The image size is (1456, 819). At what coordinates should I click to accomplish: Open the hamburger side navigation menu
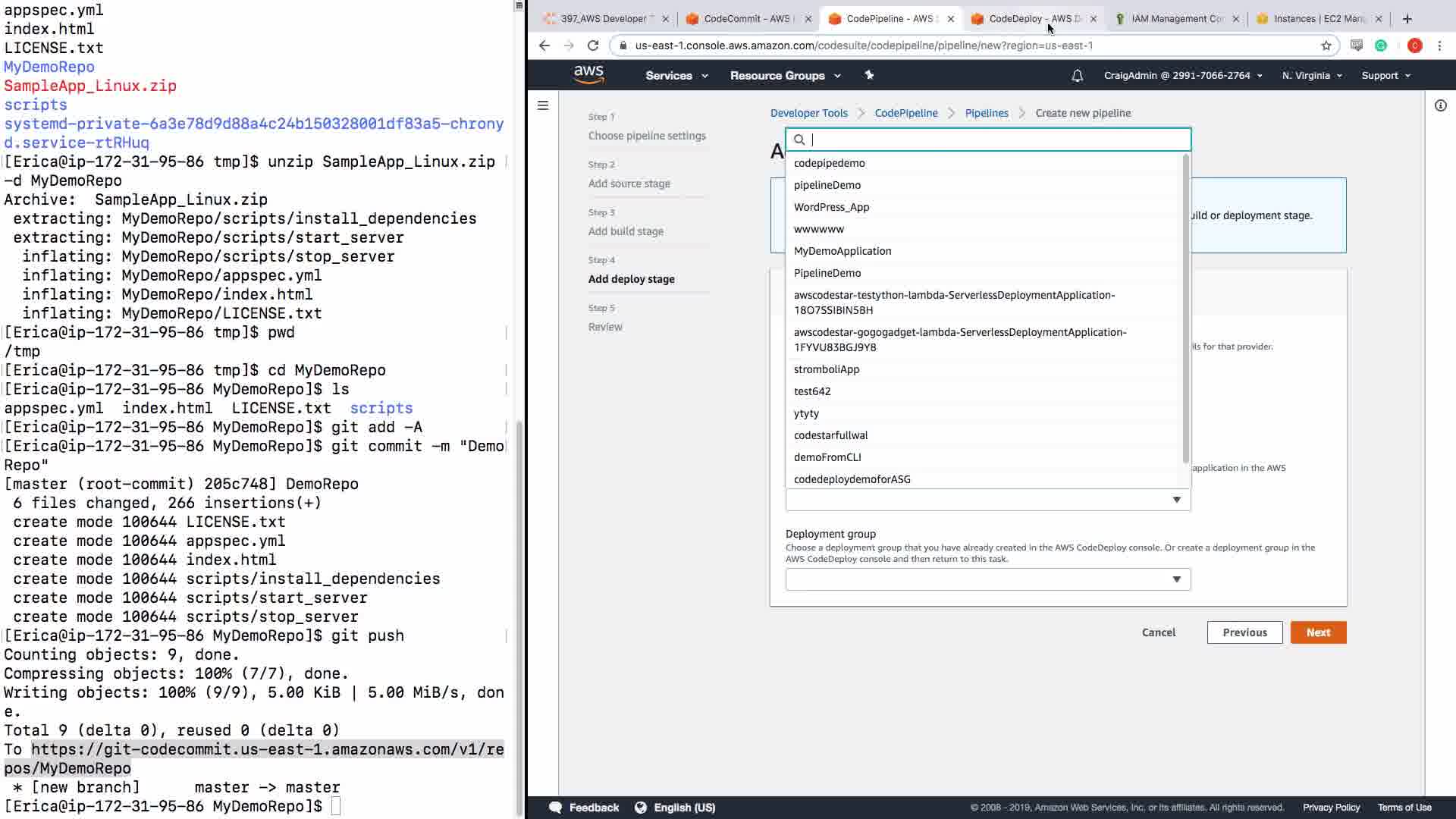[543, 105]
